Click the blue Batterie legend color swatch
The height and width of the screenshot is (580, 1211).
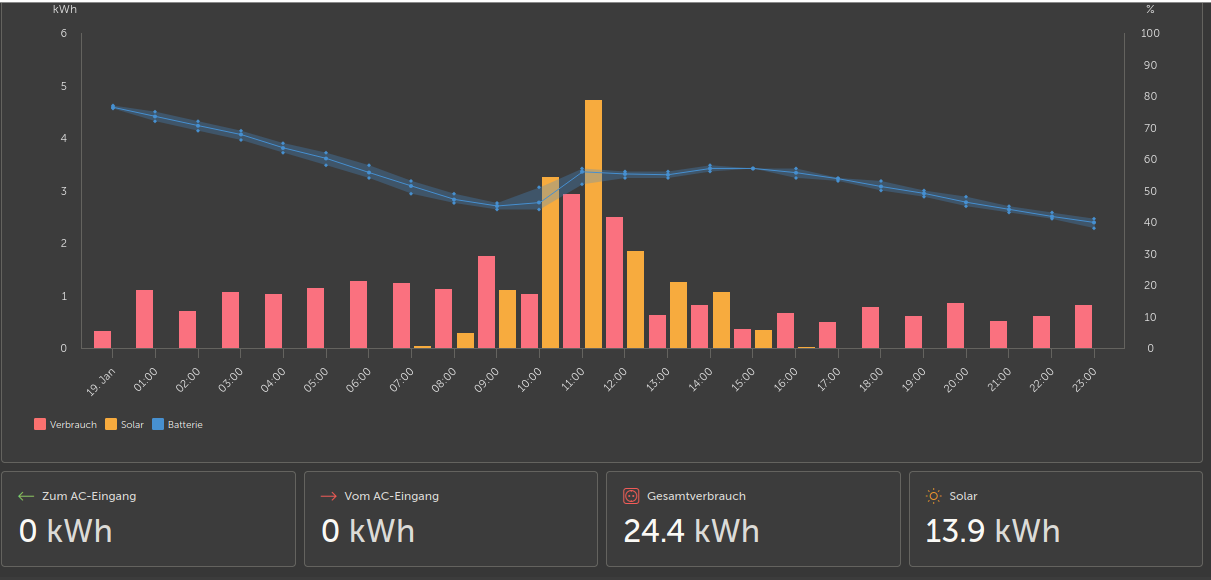click(x=158, y=425)
